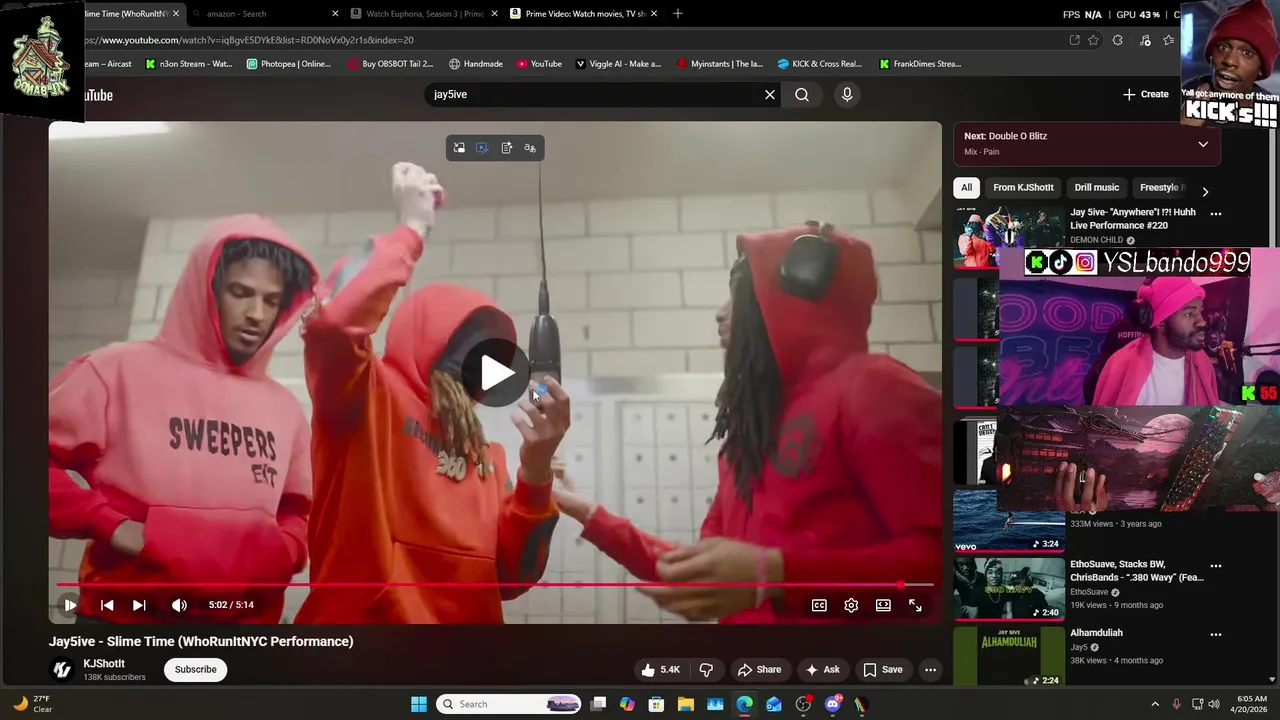Open EthoSuave .380 Wavy video thumbnail
The image size is (1280, 720).
click(1008, 589)
